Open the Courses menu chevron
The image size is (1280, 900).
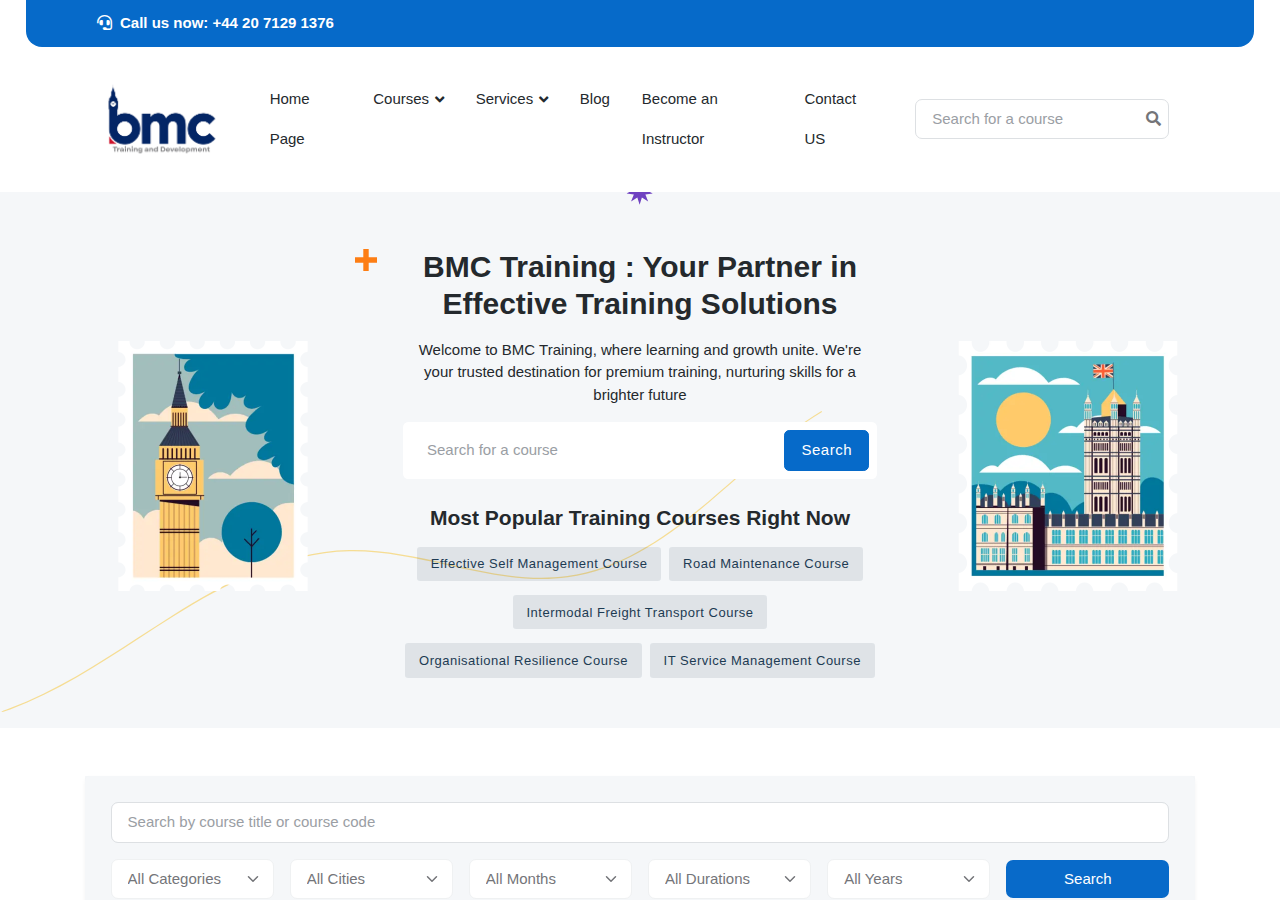click(x=440, y=99)
